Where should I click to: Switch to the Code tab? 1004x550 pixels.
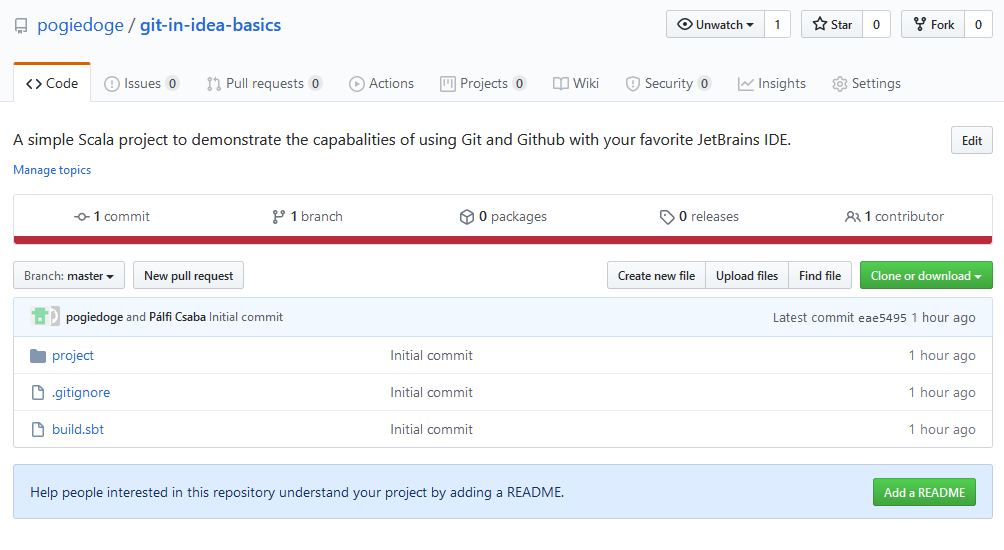point(52,83)
